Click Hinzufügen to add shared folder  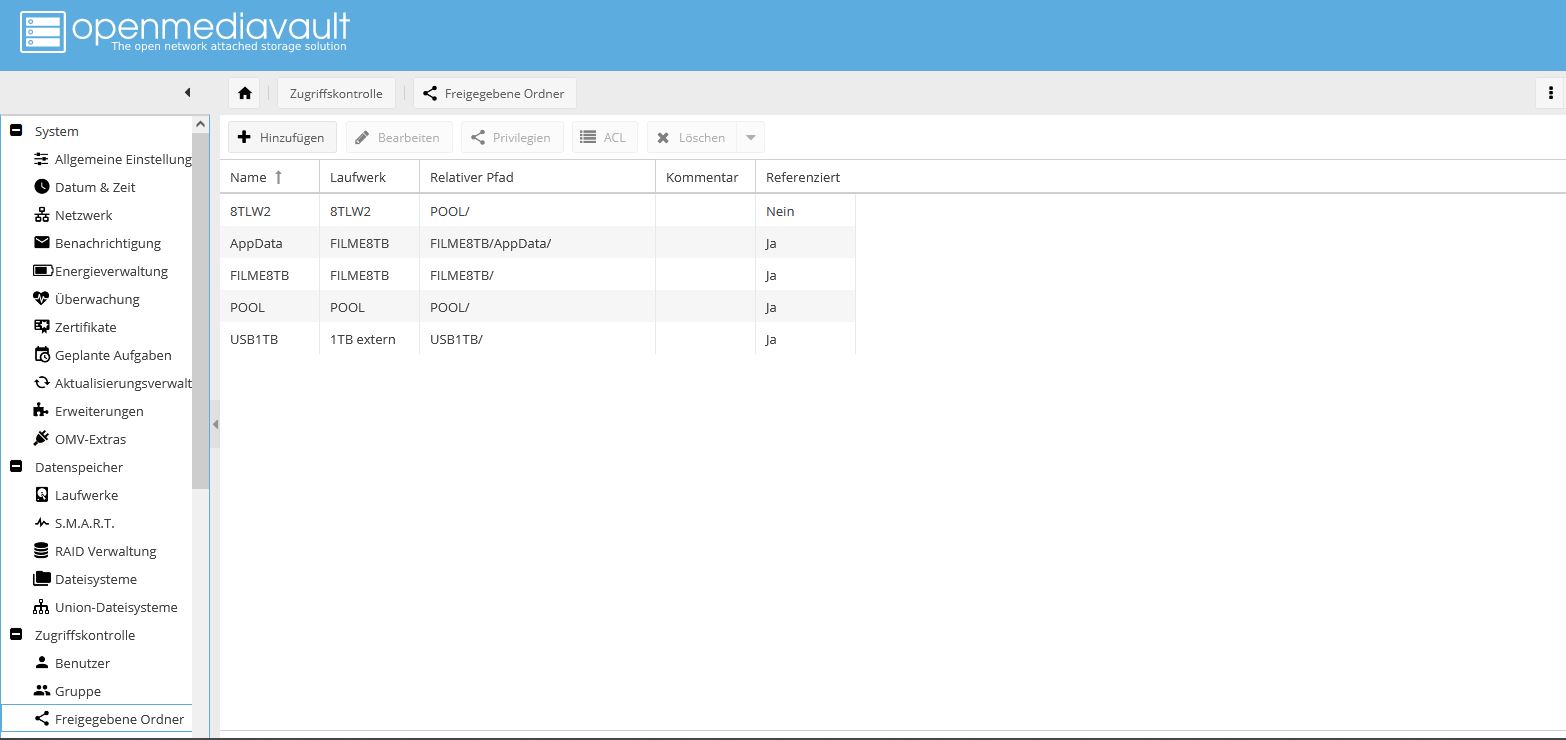(x=282, y=137)
